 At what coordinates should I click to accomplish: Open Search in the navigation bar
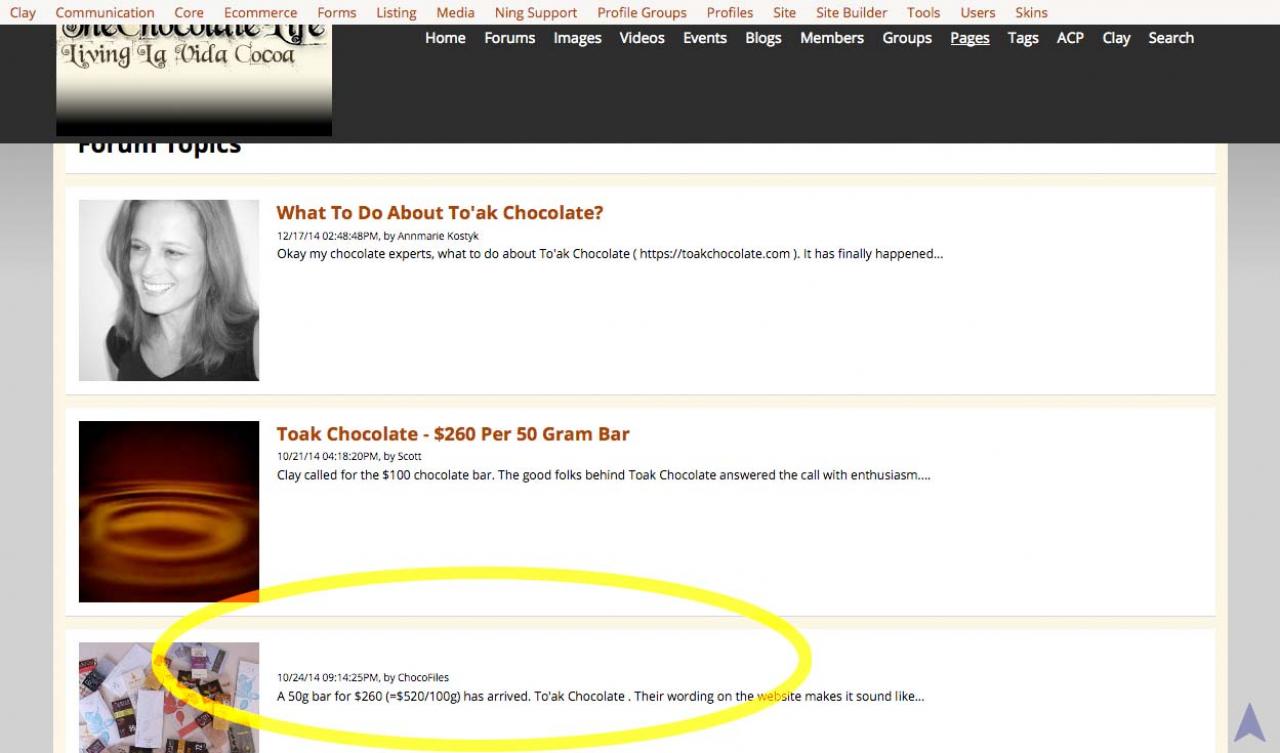coord(1171,38)
